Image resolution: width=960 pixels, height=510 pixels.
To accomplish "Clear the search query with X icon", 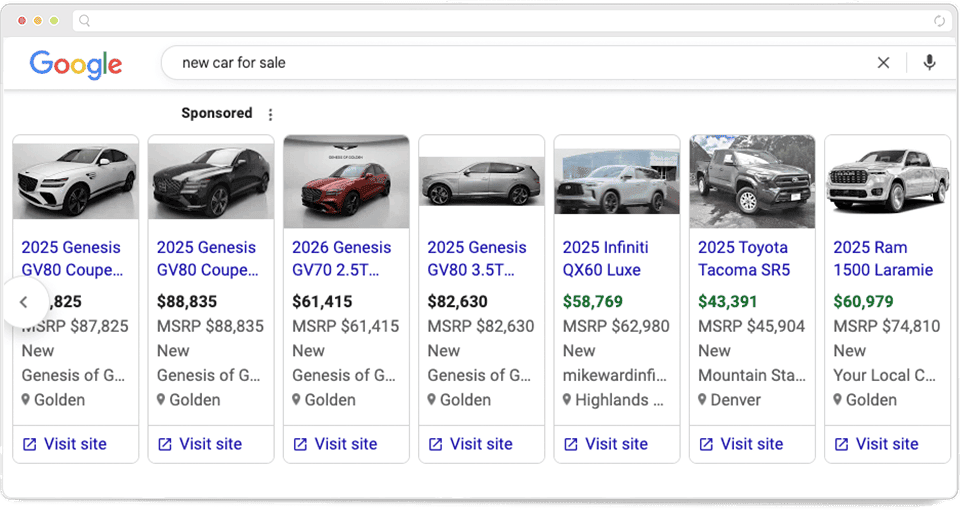I will [x=883, y=62].
